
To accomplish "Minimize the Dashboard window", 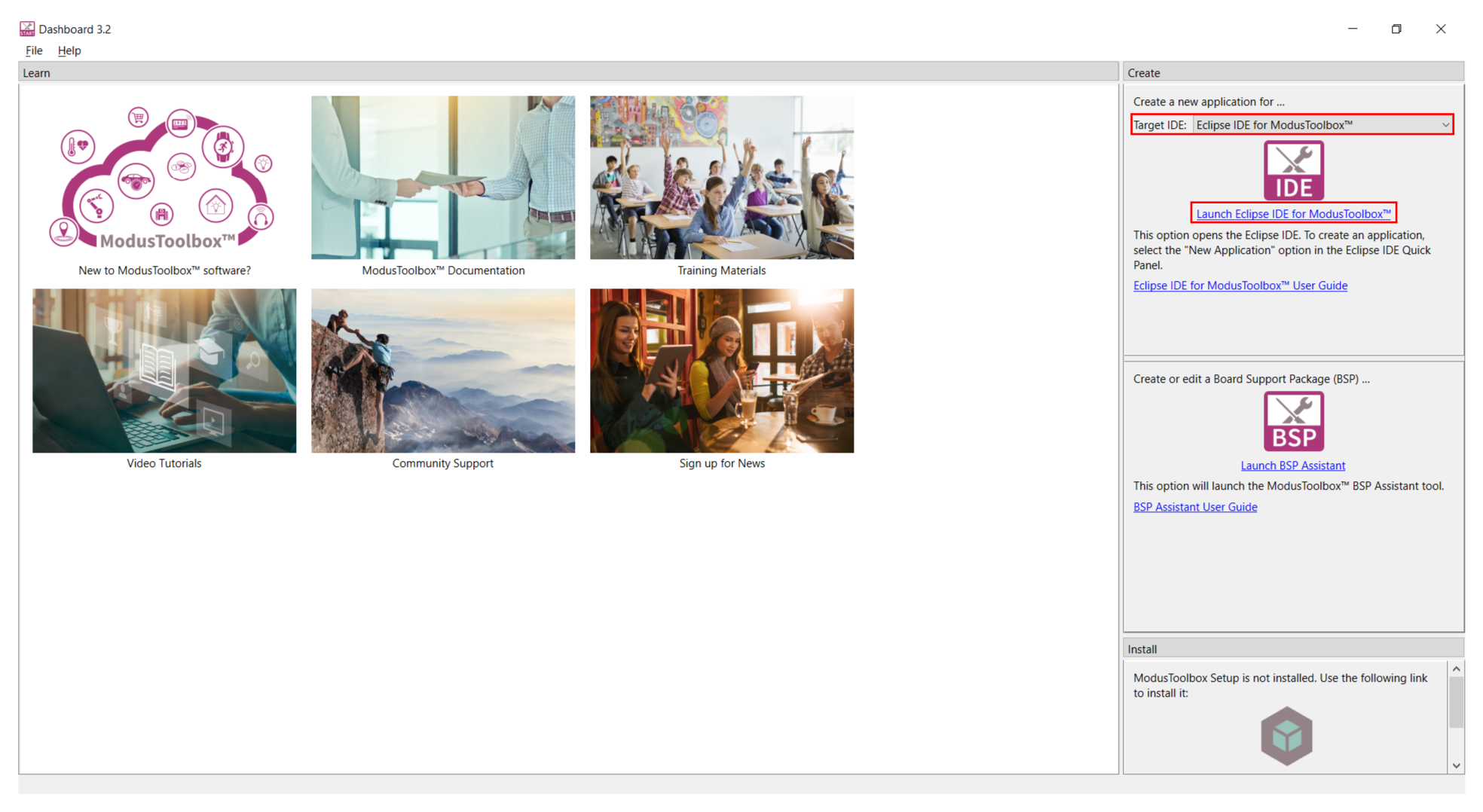I will click(1353, 29).
